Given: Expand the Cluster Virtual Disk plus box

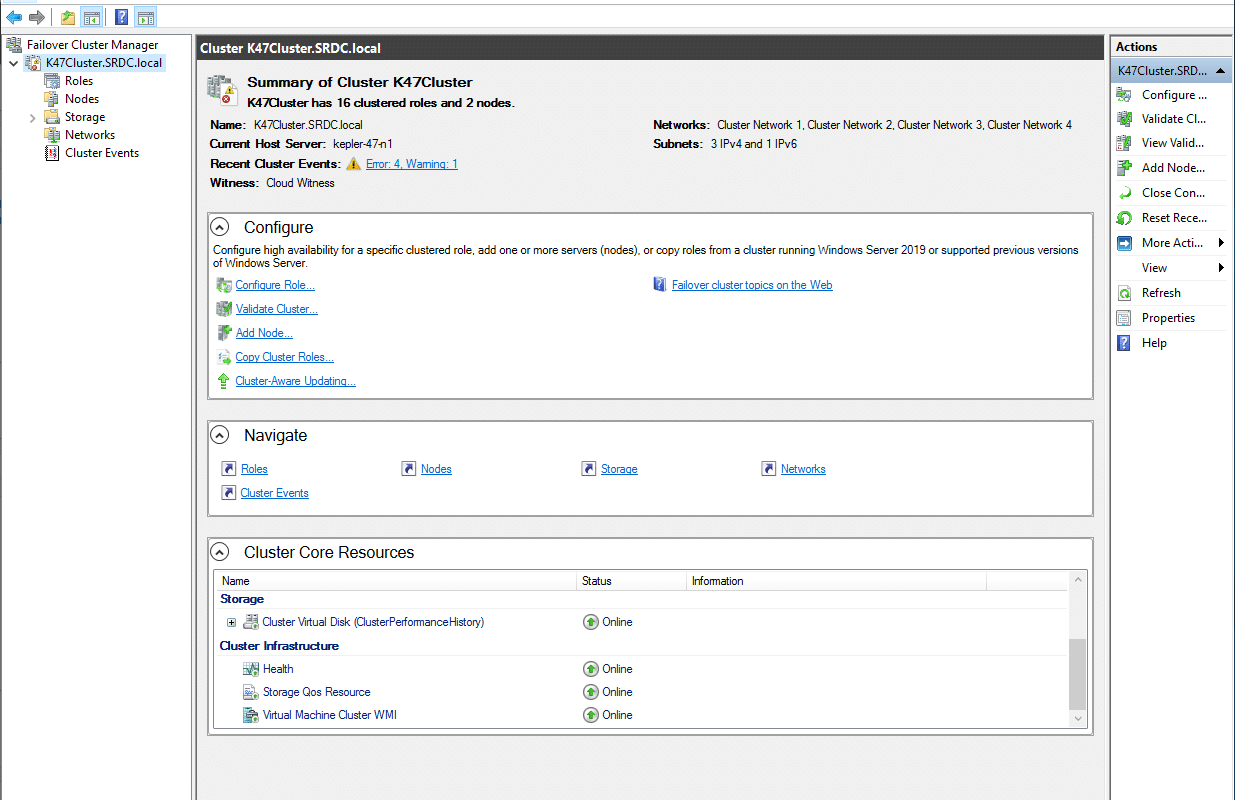Looking at the screenshot, I should 231,622.
